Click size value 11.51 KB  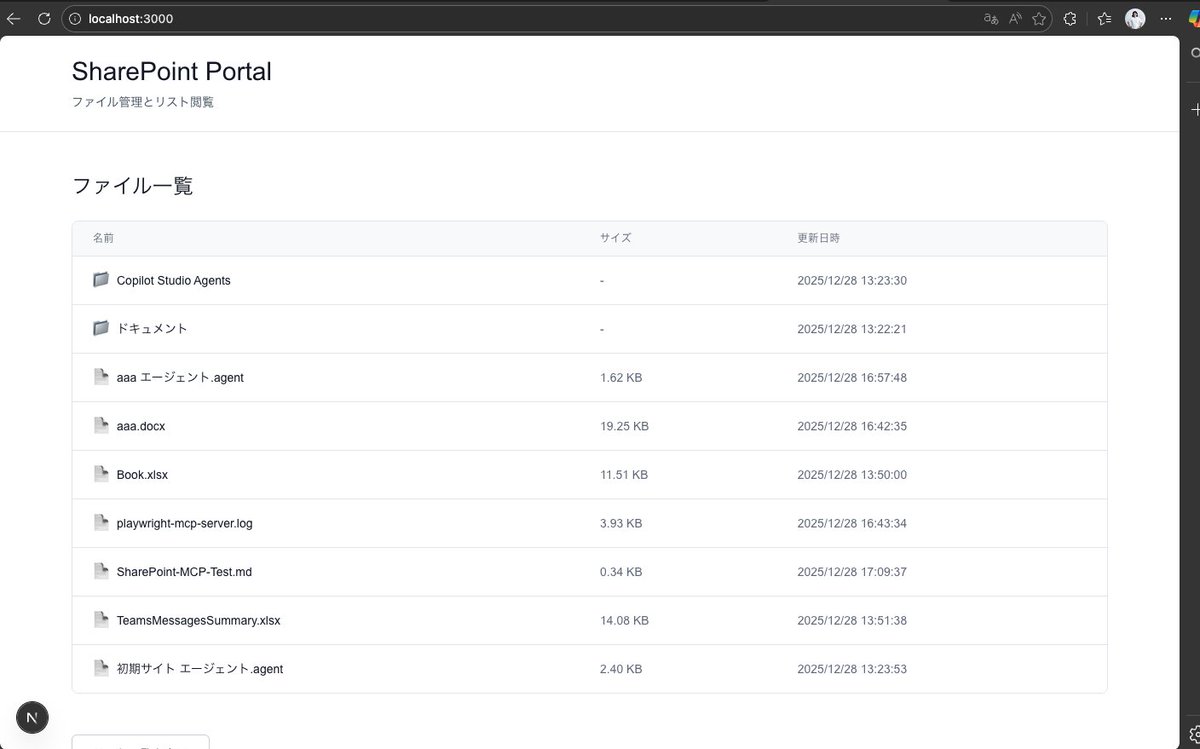(624, 475)
